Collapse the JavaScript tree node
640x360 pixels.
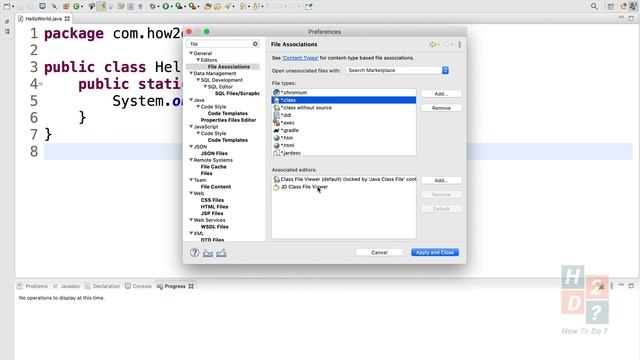click(x=191, y=127)
